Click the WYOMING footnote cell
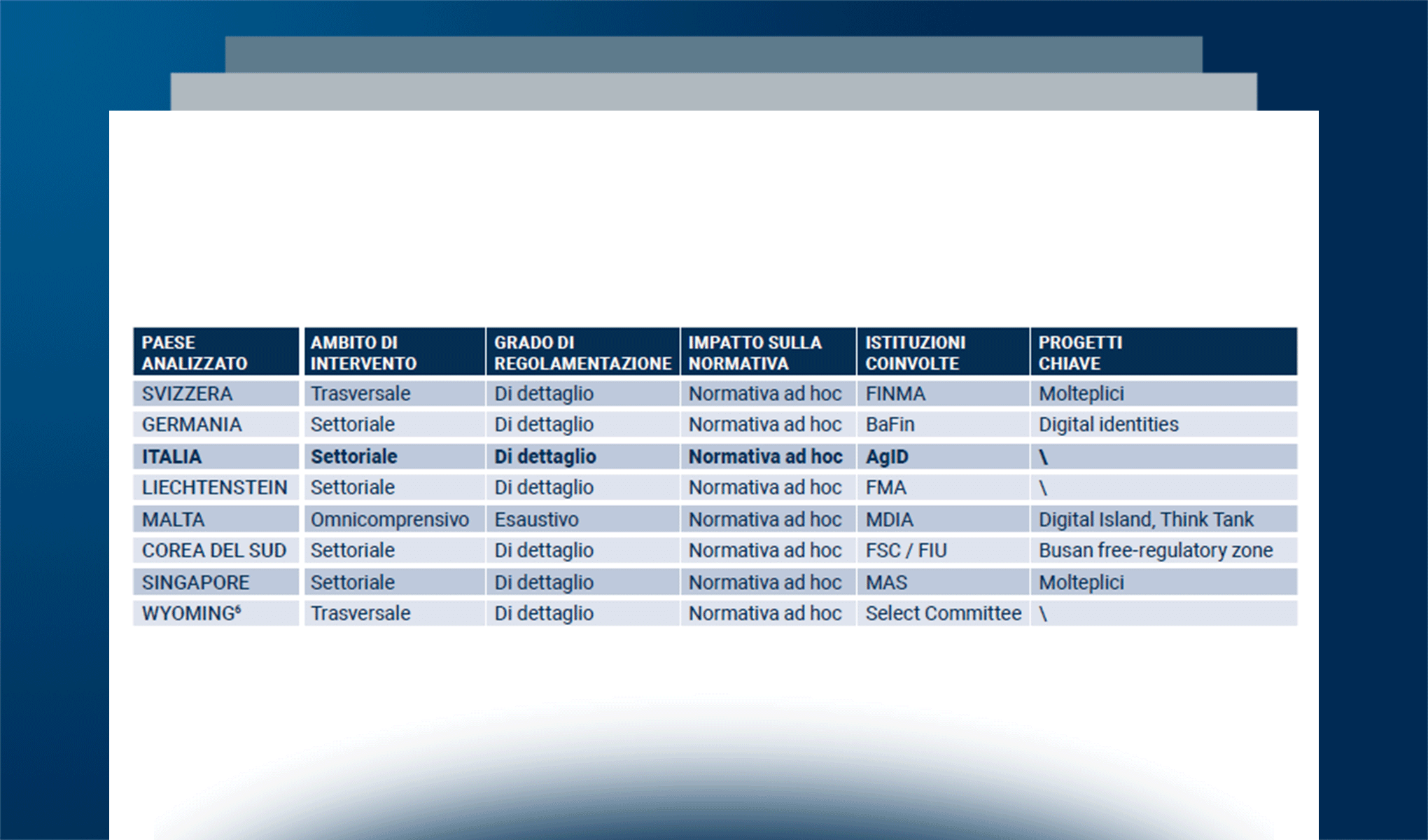The width and height of the screenshot is (1428, 840). pyautogui.click(x=192, y=613)
